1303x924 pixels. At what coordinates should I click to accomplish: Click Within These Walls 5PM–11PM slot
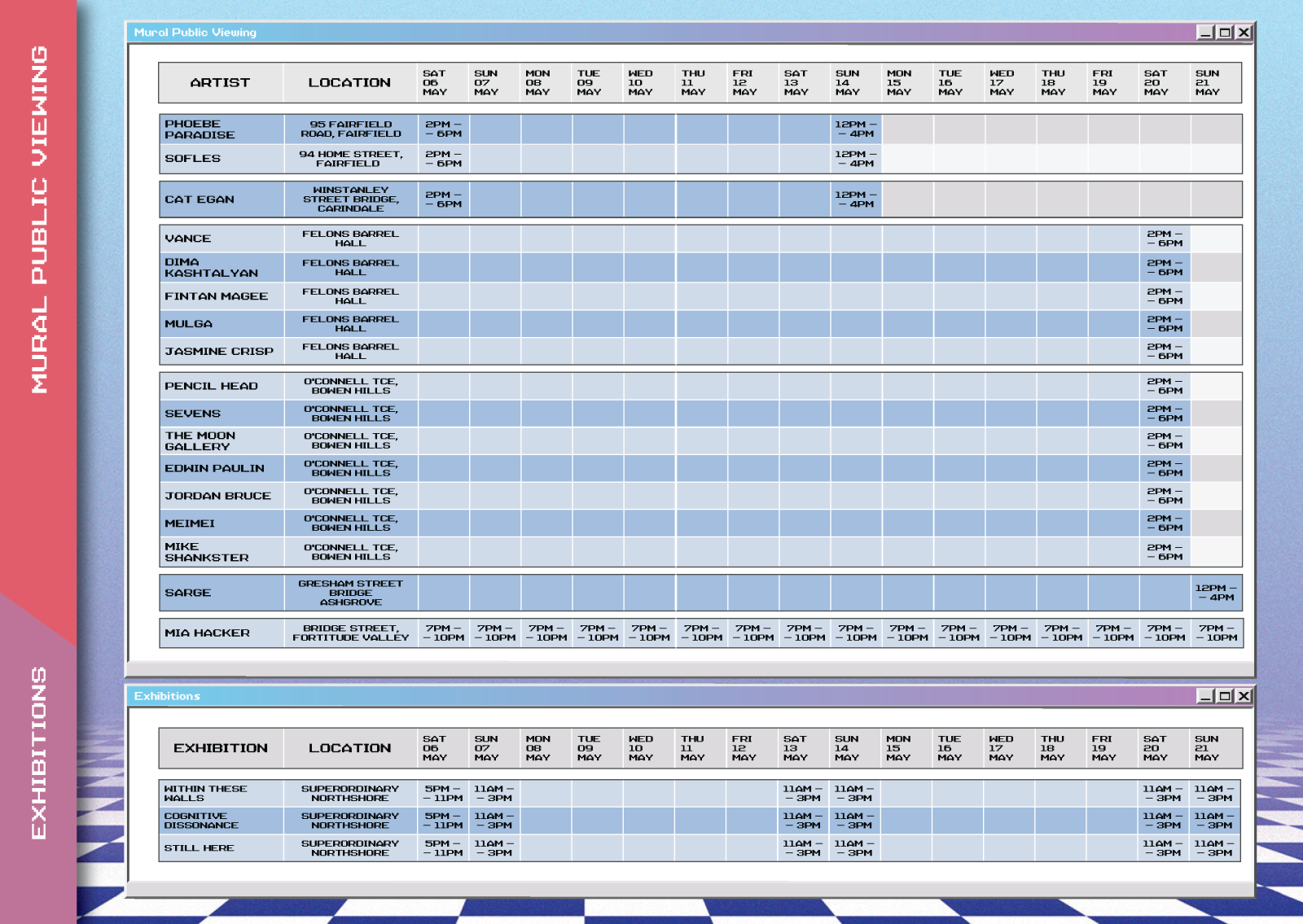coord(444,794)
